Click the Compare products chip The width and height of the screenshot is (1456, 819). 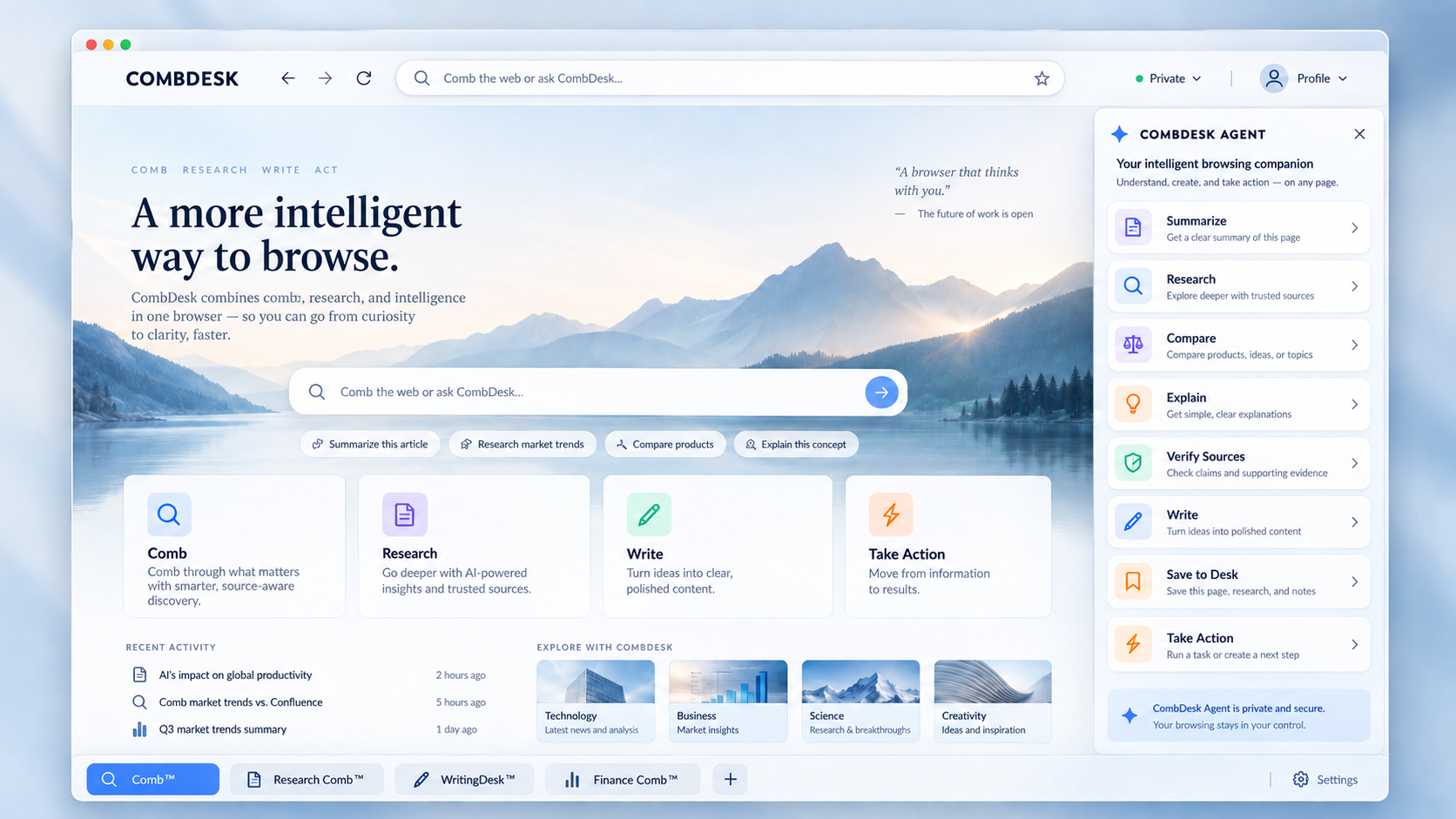tap(665, 444)
